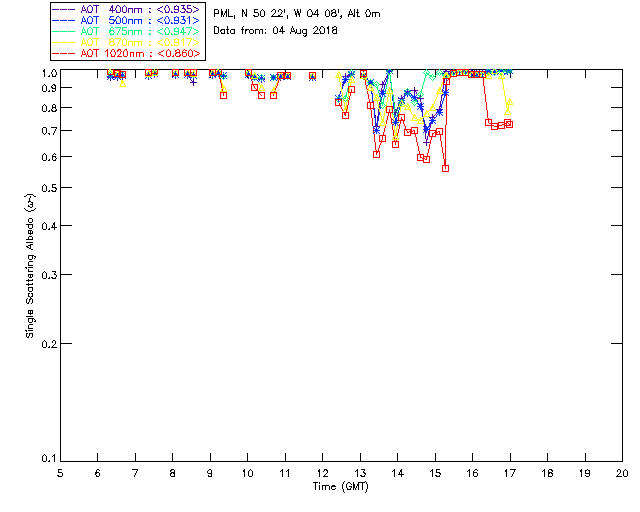Viewport: 640px width, 512px height.
Task: Click the 'Data from: 04 Aug 2018' text
Action: pos(275,31)
